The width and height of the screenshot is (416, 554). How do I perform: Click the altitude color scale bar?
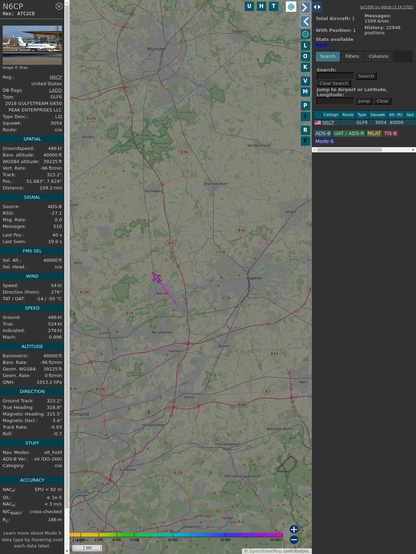point(176,535)
